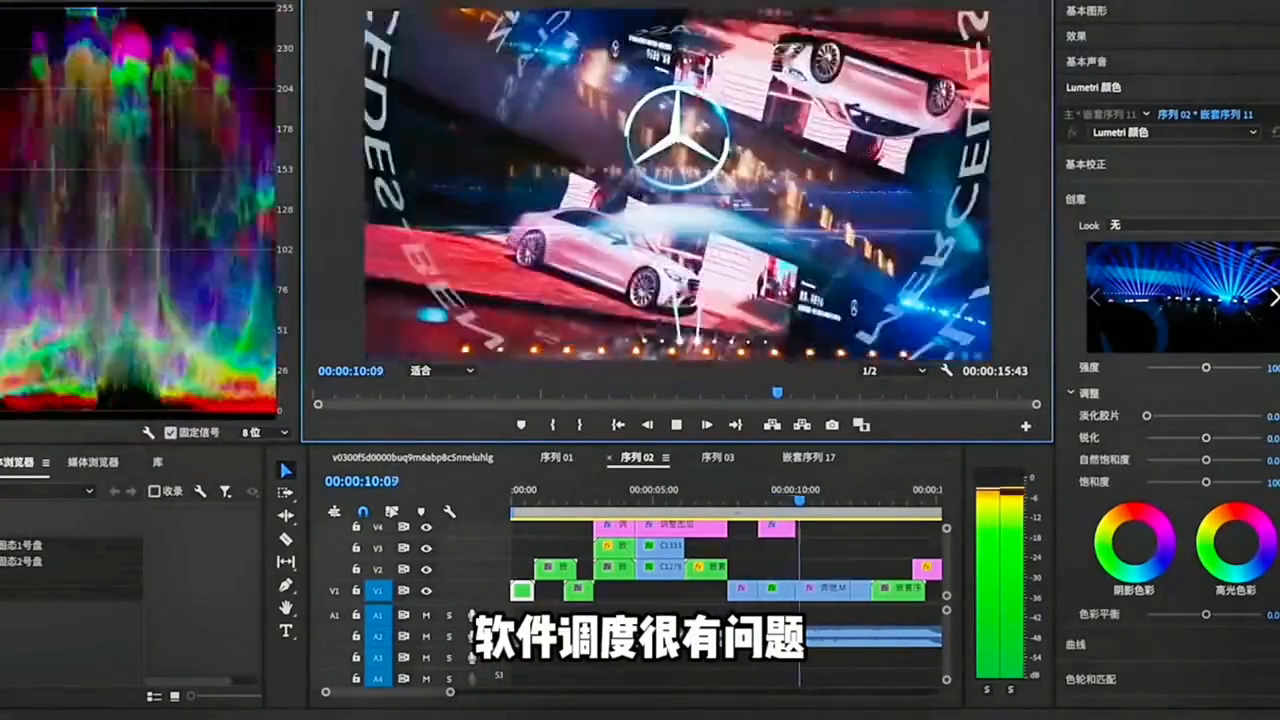Viewport: 1280px width, 720px height.
Task: Switch to 序列 03 tab
Action: click(x=717, y=457)
